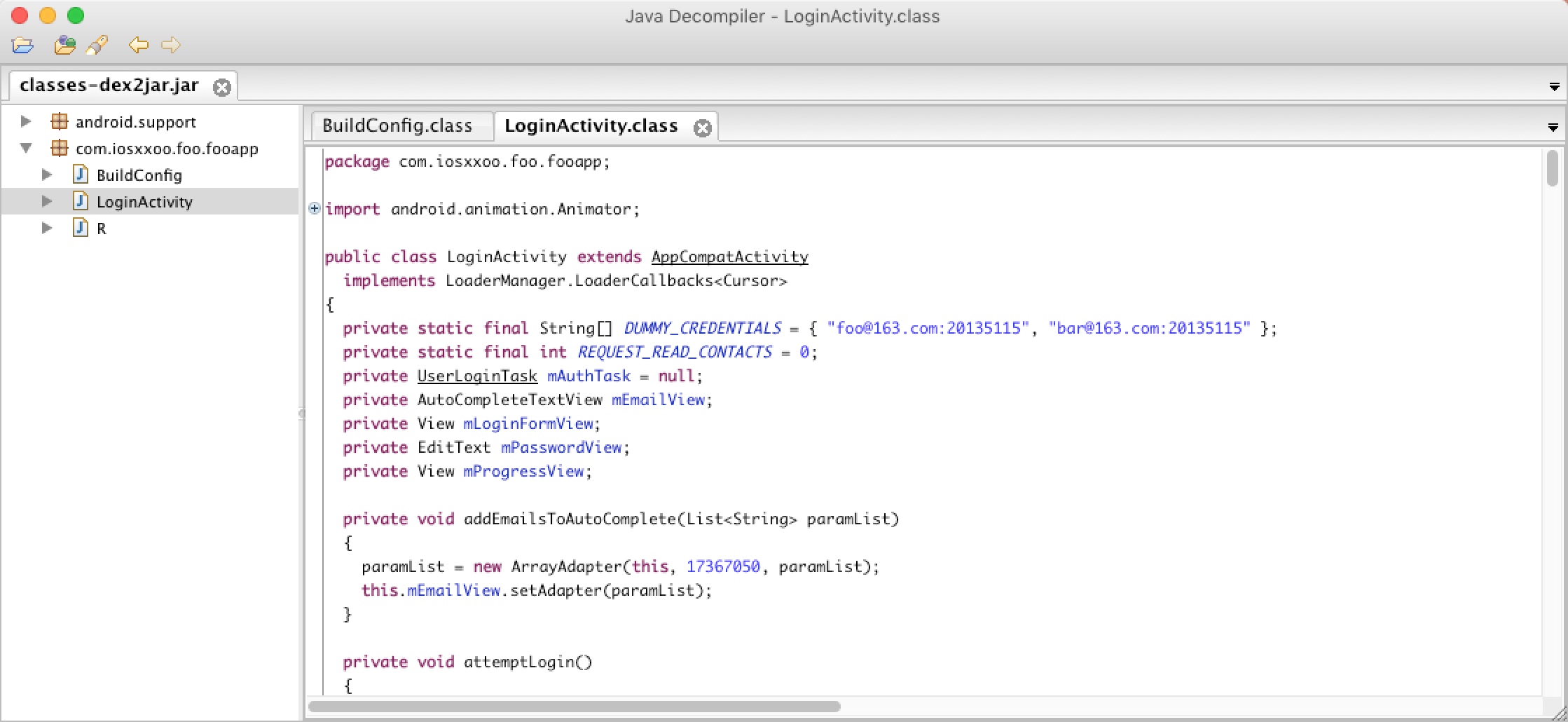Click the 17367050 number literal
This screenshot has width=1568, height=722.
click(x=723, y=566)
